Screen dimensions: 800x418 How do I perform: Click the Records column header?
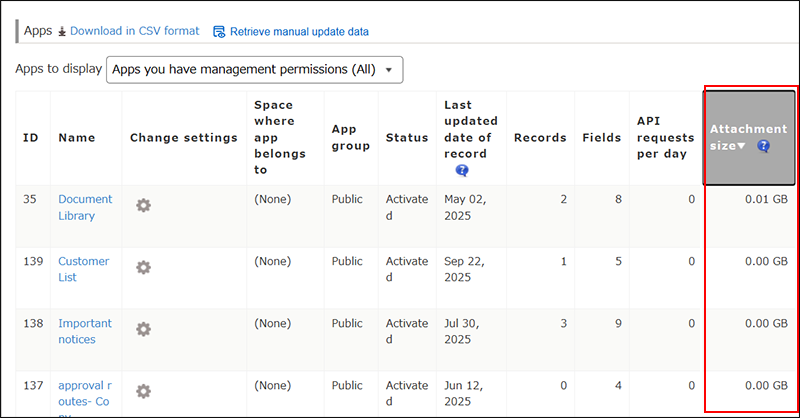(540, 138)
